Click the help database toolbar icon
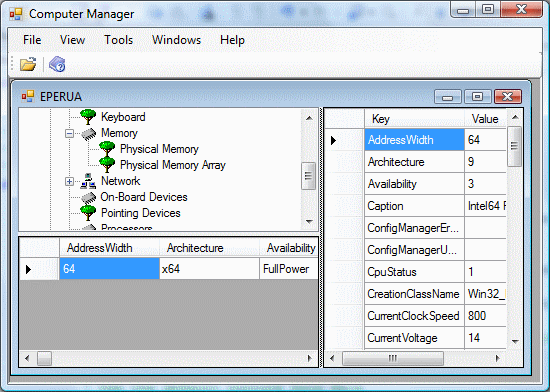The height and width of the screenshot is (392, 550). point(57,64)
